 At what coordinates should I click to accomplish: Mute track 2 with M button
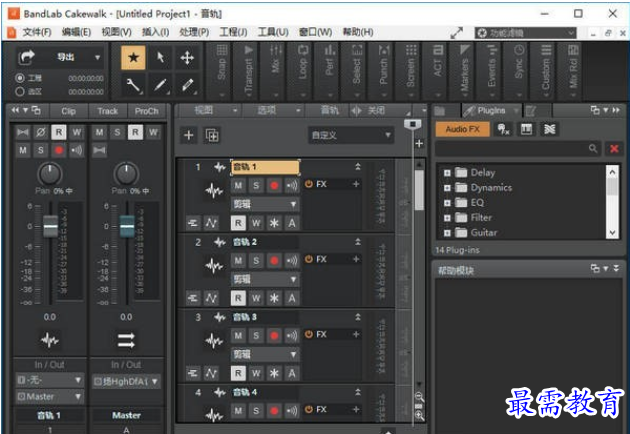[238, 261]
